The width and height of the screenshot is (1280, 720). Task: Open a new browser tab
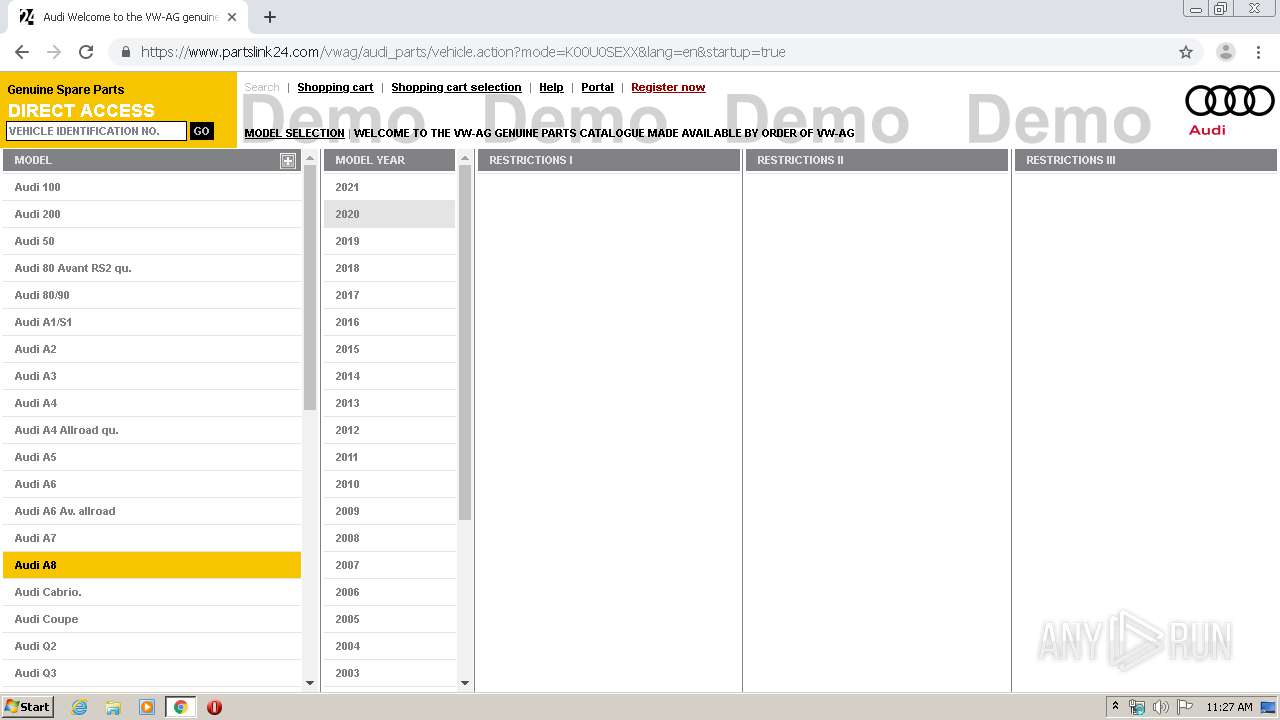(x=270, y=17)
